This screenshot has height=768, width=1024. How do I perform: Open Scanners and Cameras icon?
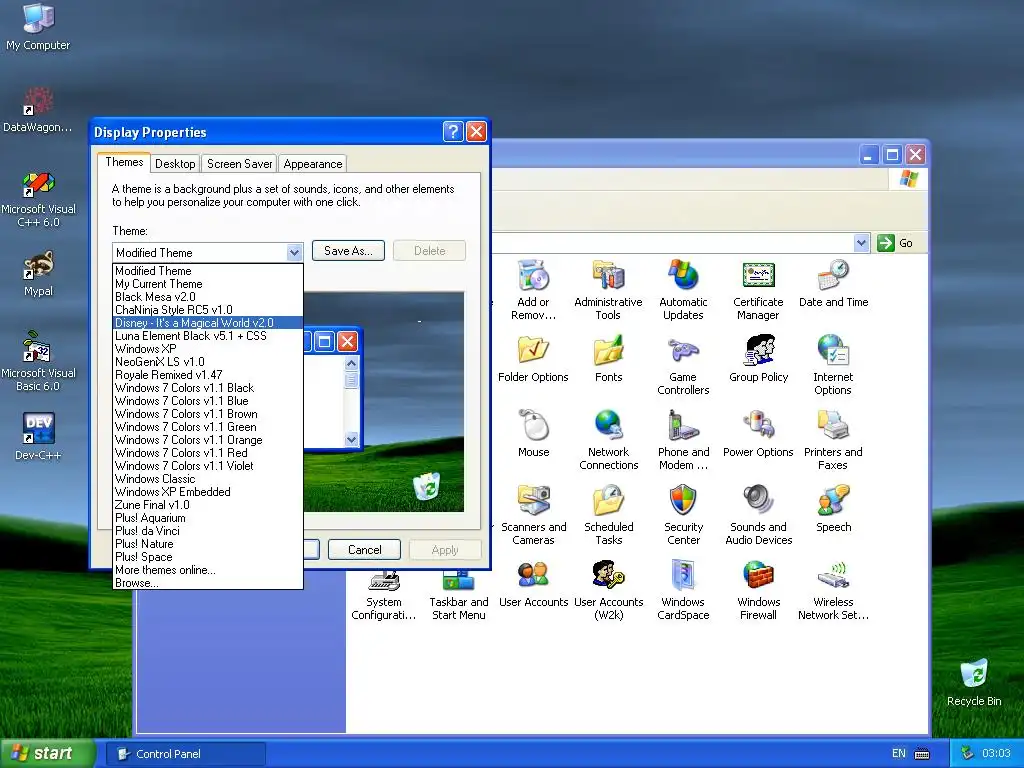534,515
